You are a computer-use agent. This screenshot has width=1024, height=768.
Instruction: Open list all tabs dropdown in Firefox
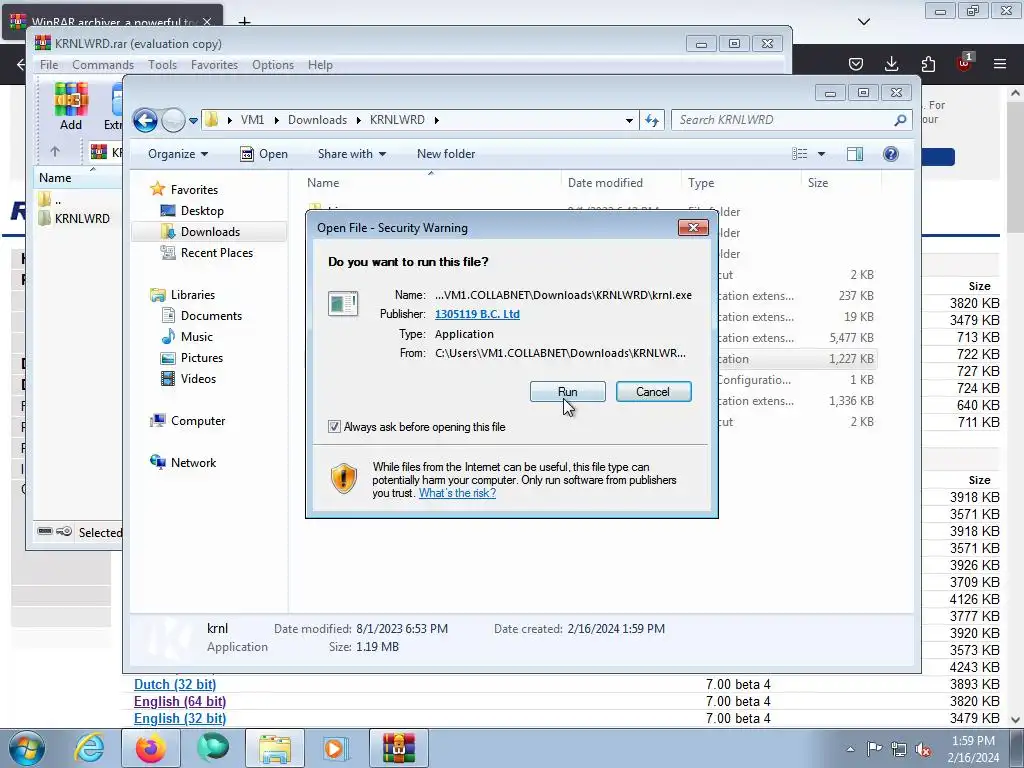point(864,22)
